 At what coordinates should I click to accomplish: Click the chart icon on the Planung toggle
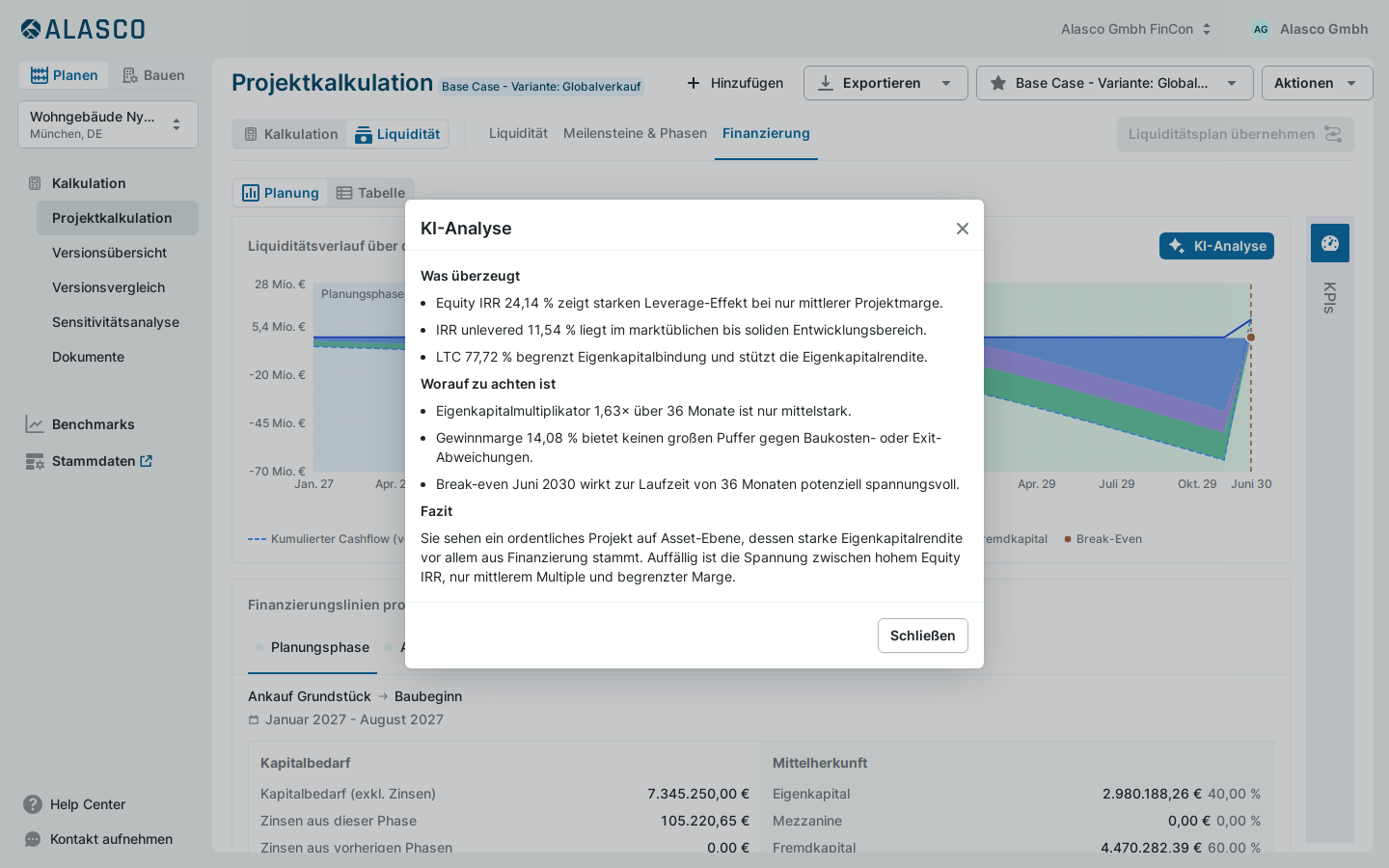click(x=251, y=193)
